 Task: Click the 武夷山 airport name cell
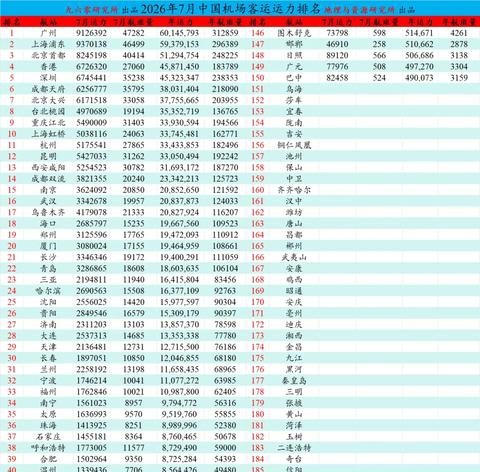click(294, 257)
